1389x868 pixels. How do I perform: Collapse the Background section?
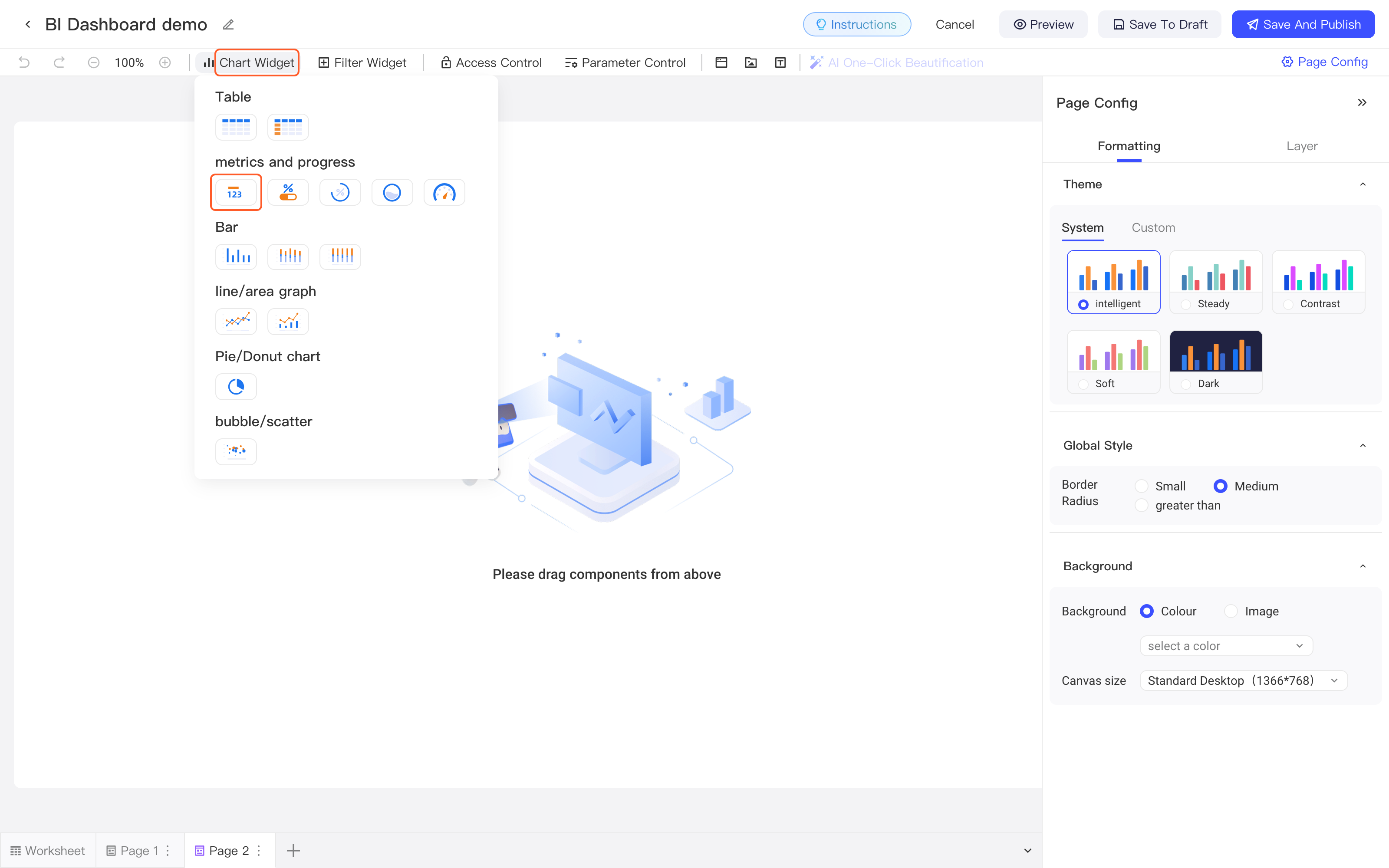1363,566
